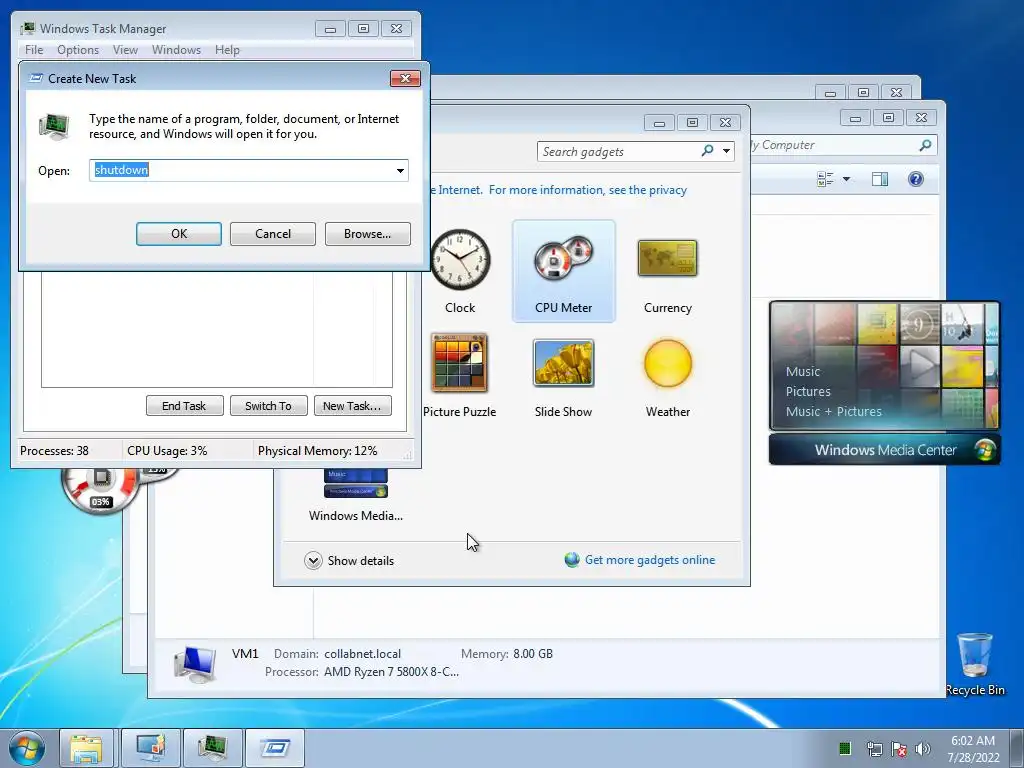Click the network tray icon
The width and height of the screenshot is (1024, 768).
click(x=874, y=749)
